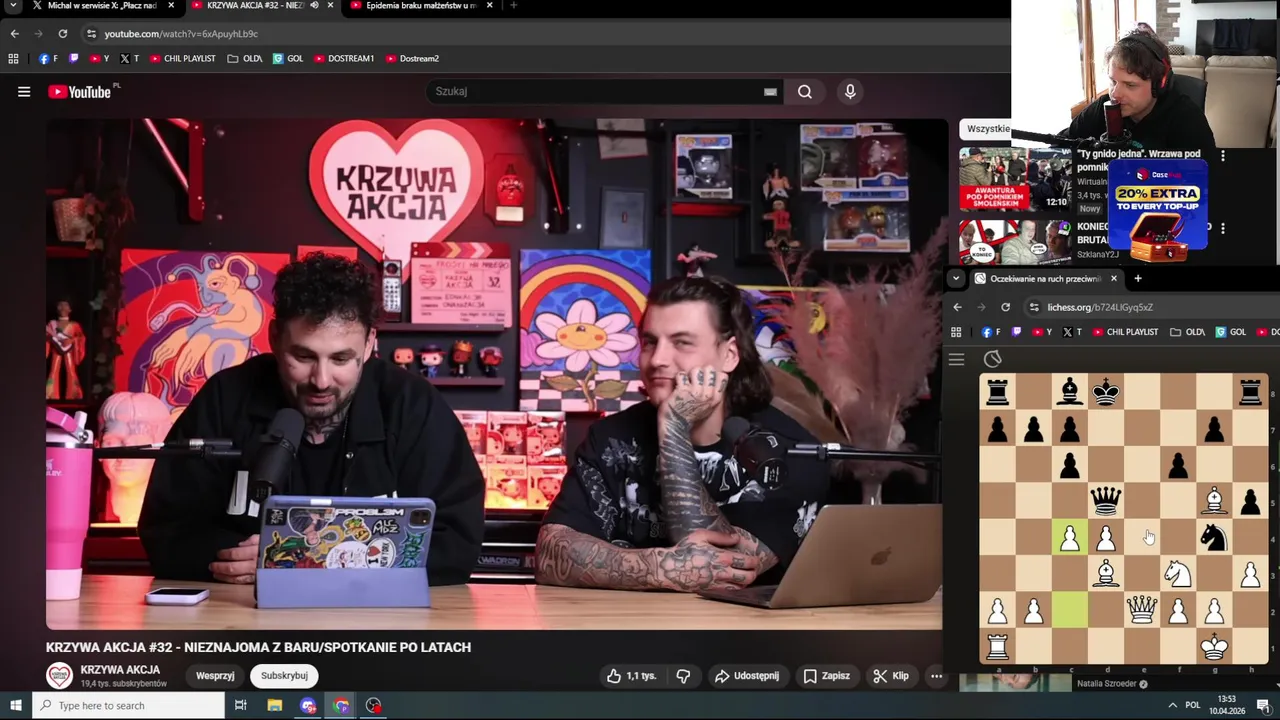Select the 'Wszystkie' filter chip
The height and width of the screenshot is (720, 1280).
click(x=987, y=129)
